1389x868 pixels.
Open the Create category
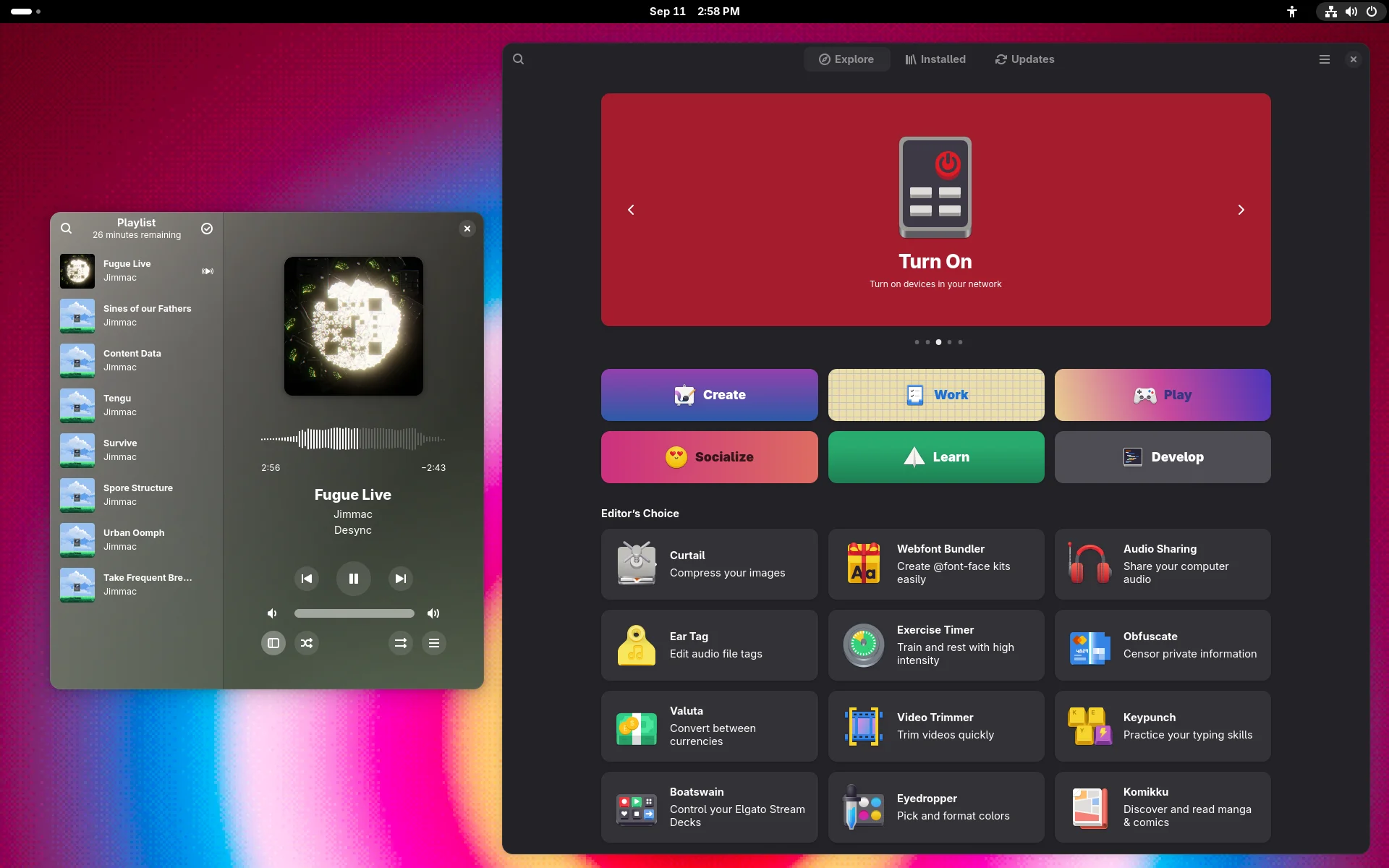coord(708,395)
